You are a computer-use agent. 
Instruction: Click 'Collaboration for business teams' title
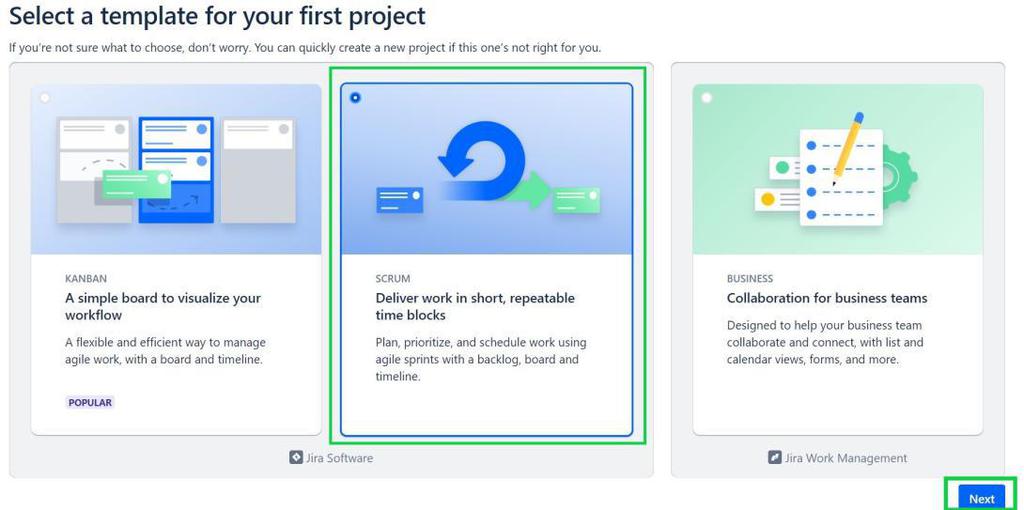[x=827, y=298]
